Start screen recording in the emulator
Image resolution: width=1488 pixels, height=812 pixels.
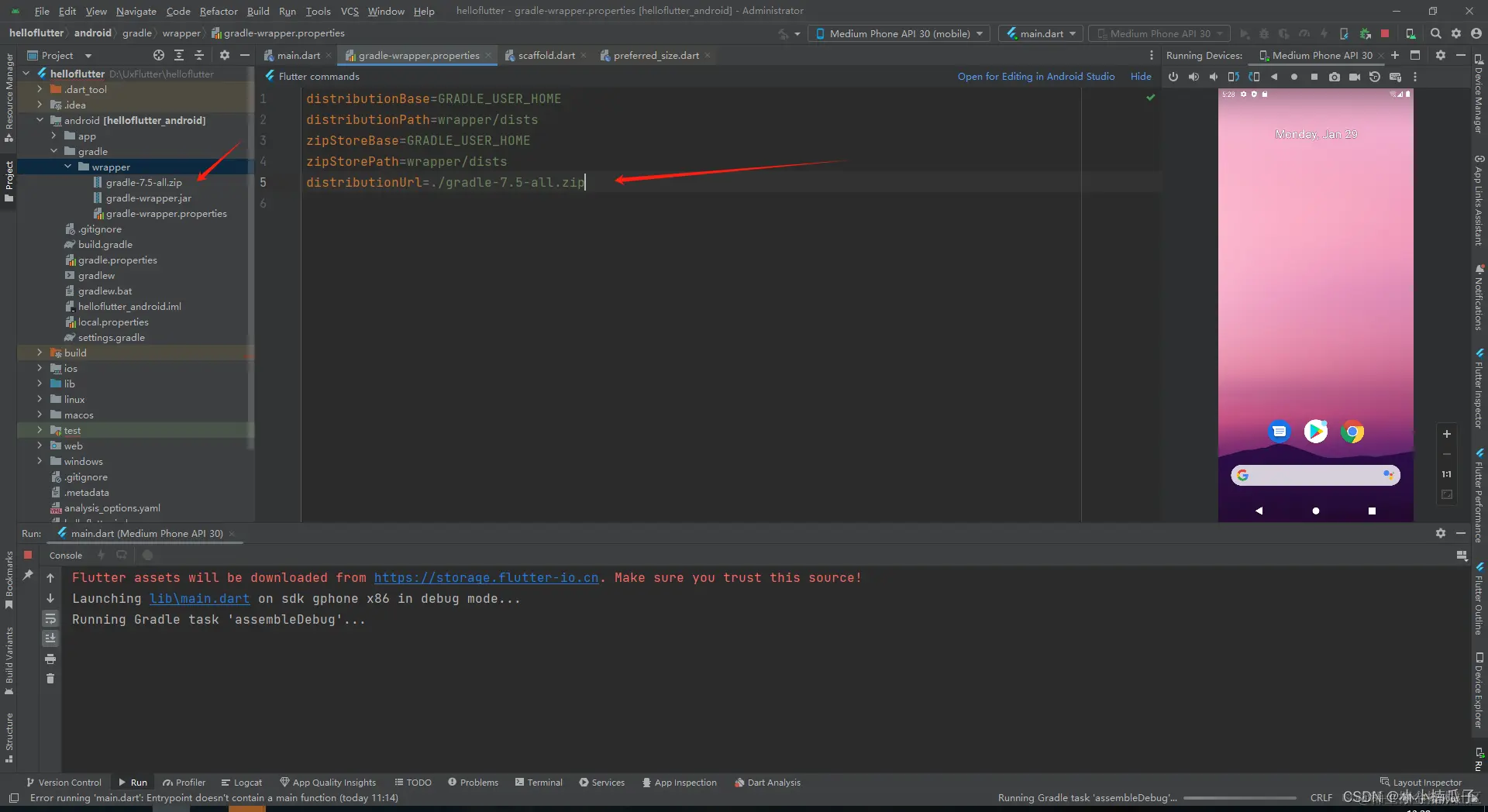click(x=1355, y=77)
